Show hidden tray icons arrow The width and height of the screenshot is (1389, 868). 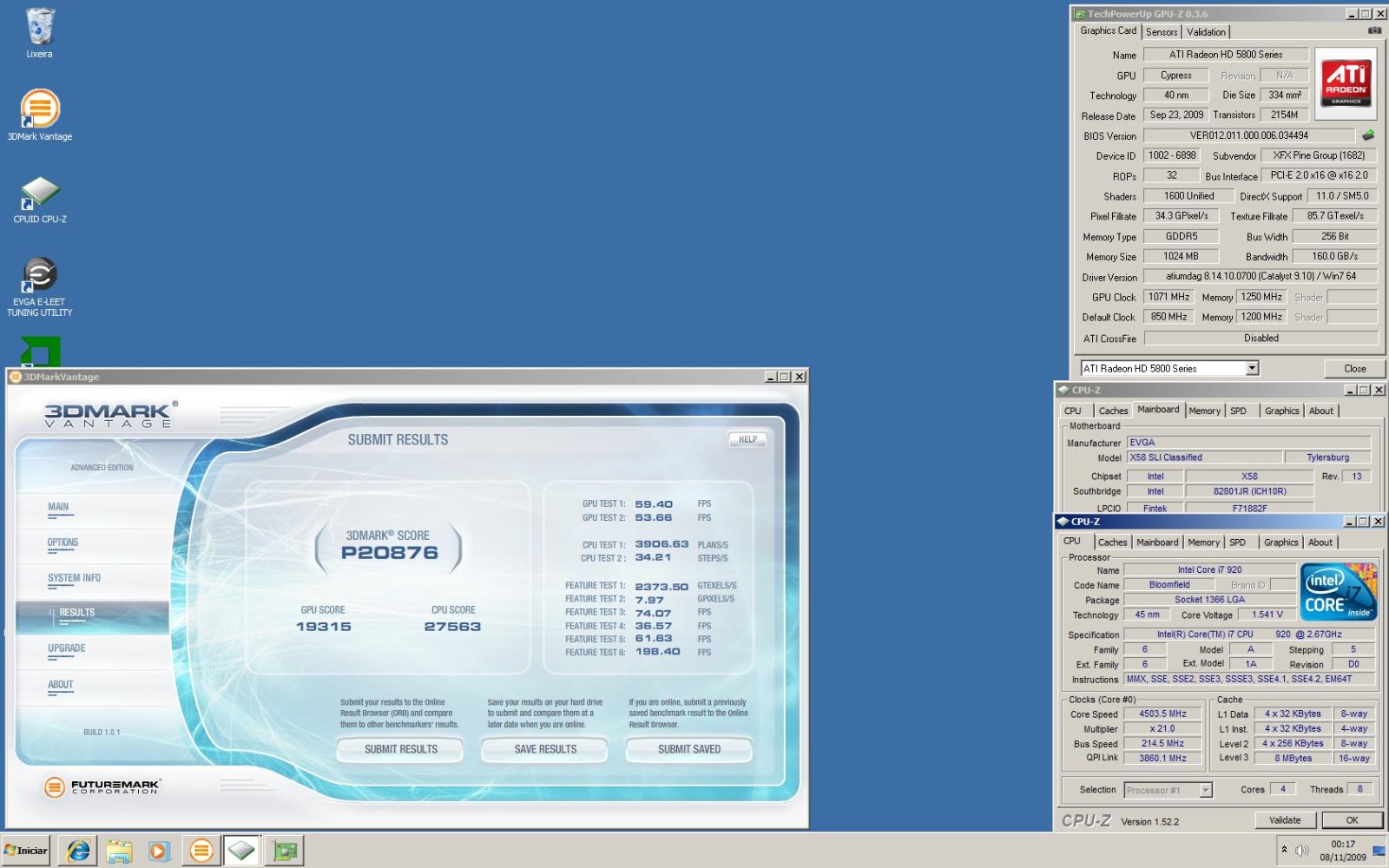1284,849
